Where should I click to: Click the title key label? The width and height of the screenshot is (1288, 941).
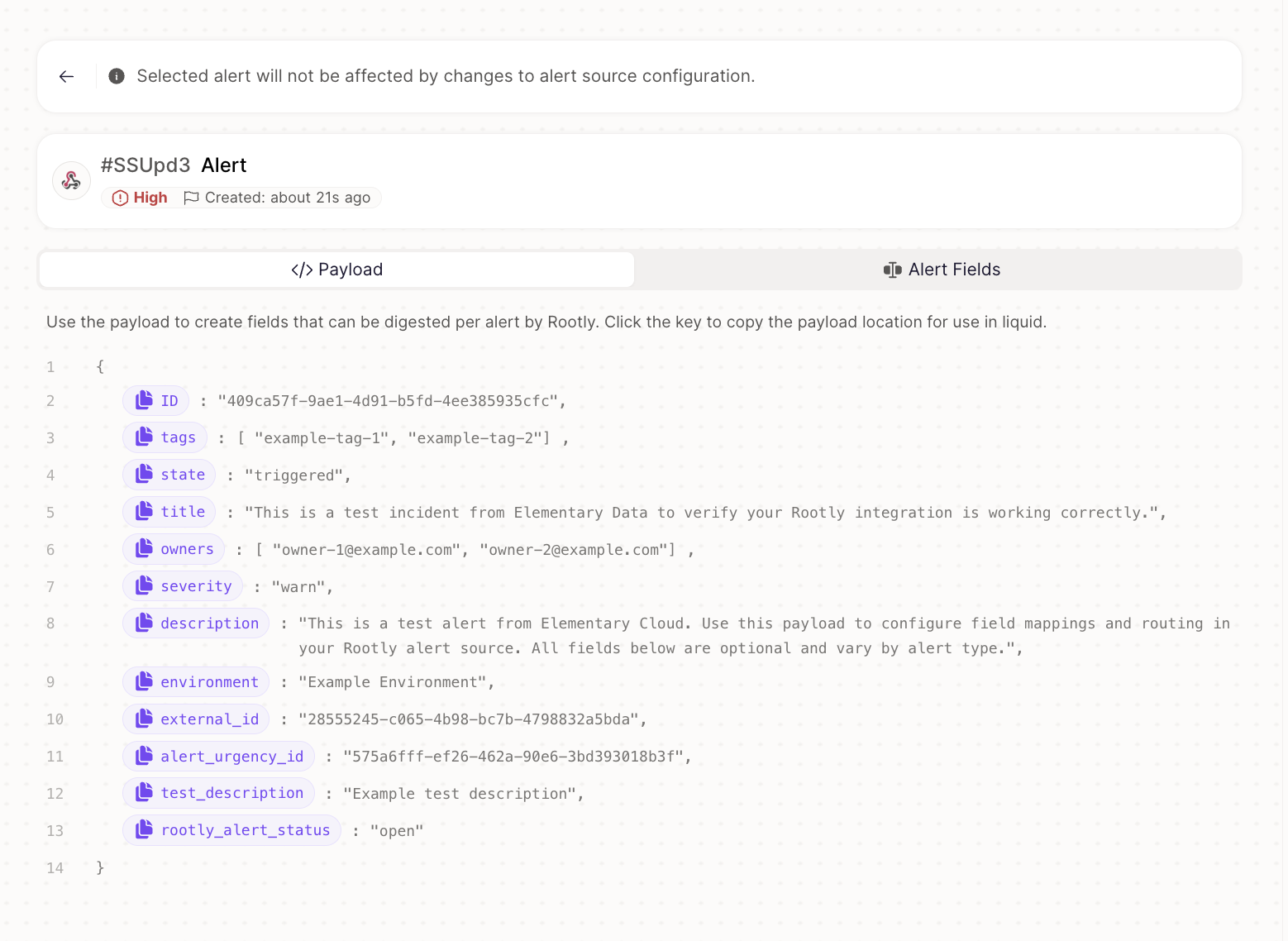click(183, 512)
